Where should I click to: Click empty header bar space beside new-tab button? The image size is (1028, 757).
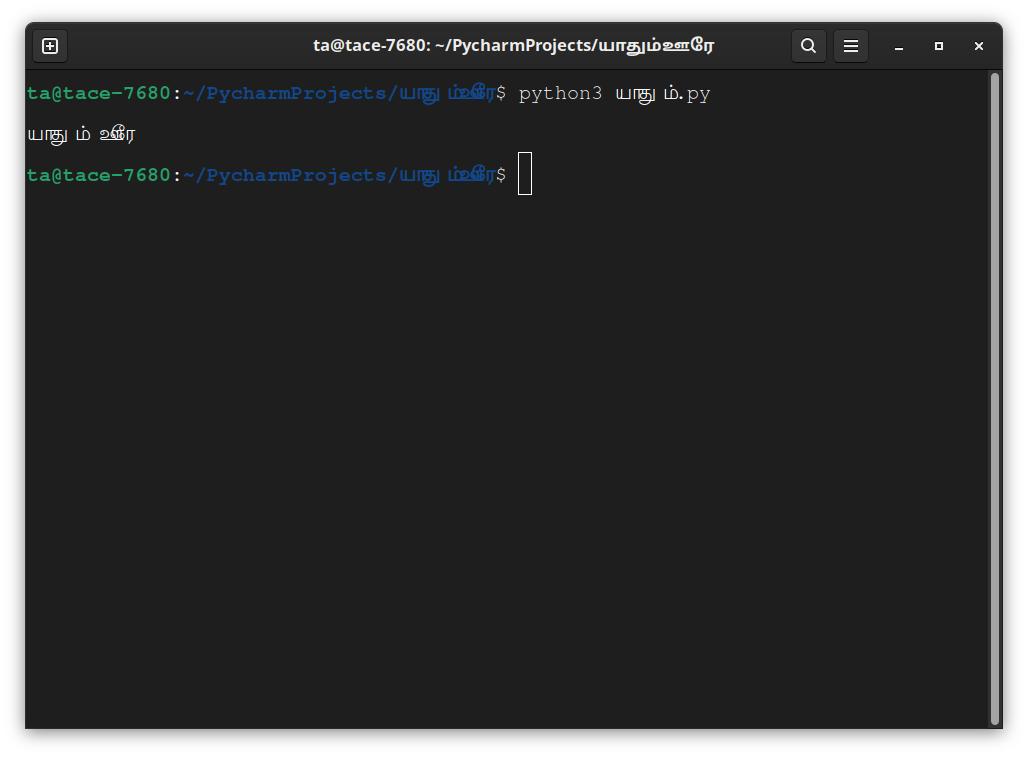(184, 46)
